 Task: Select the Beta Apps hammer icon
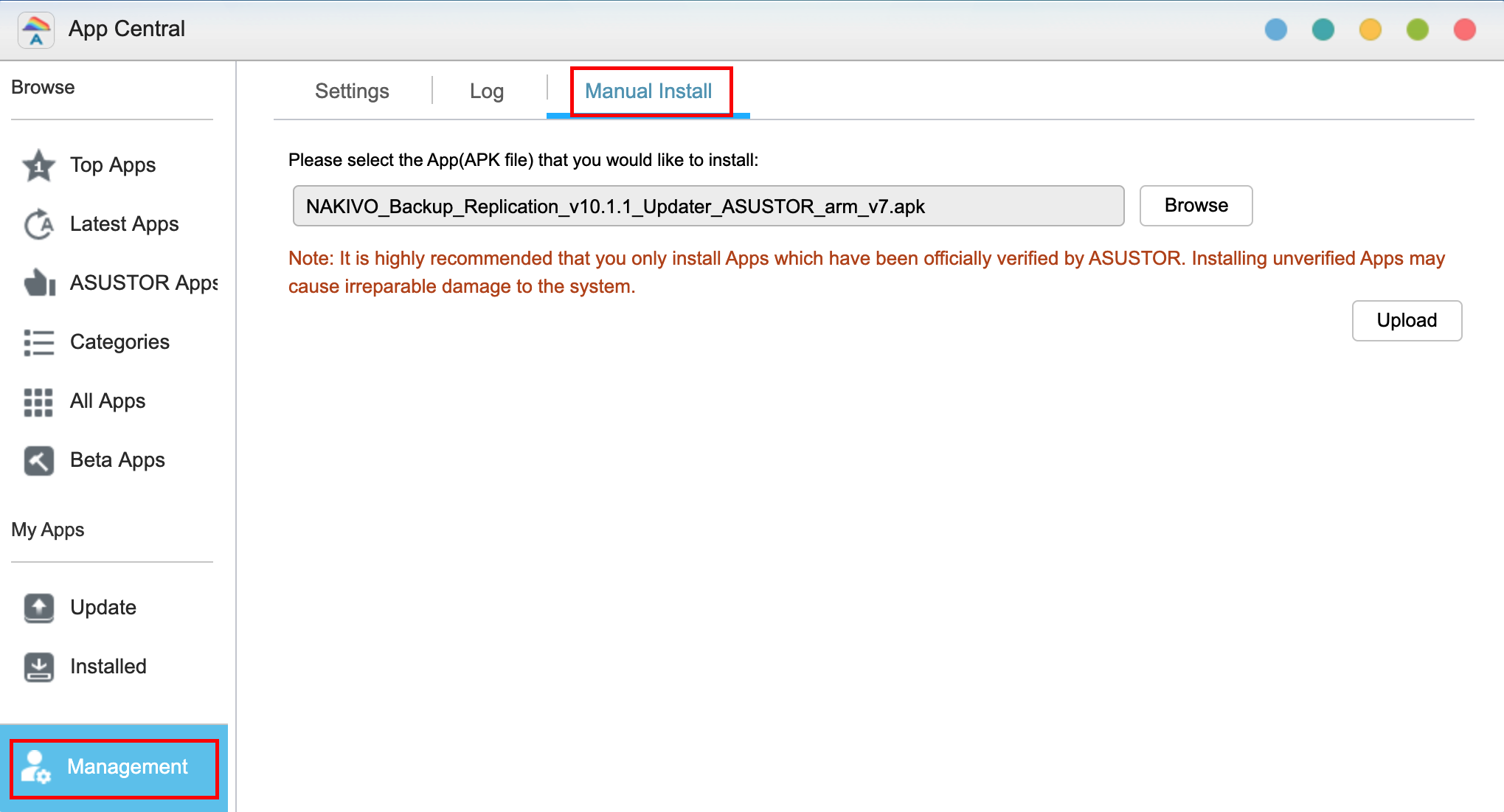(x=39, y=460)
